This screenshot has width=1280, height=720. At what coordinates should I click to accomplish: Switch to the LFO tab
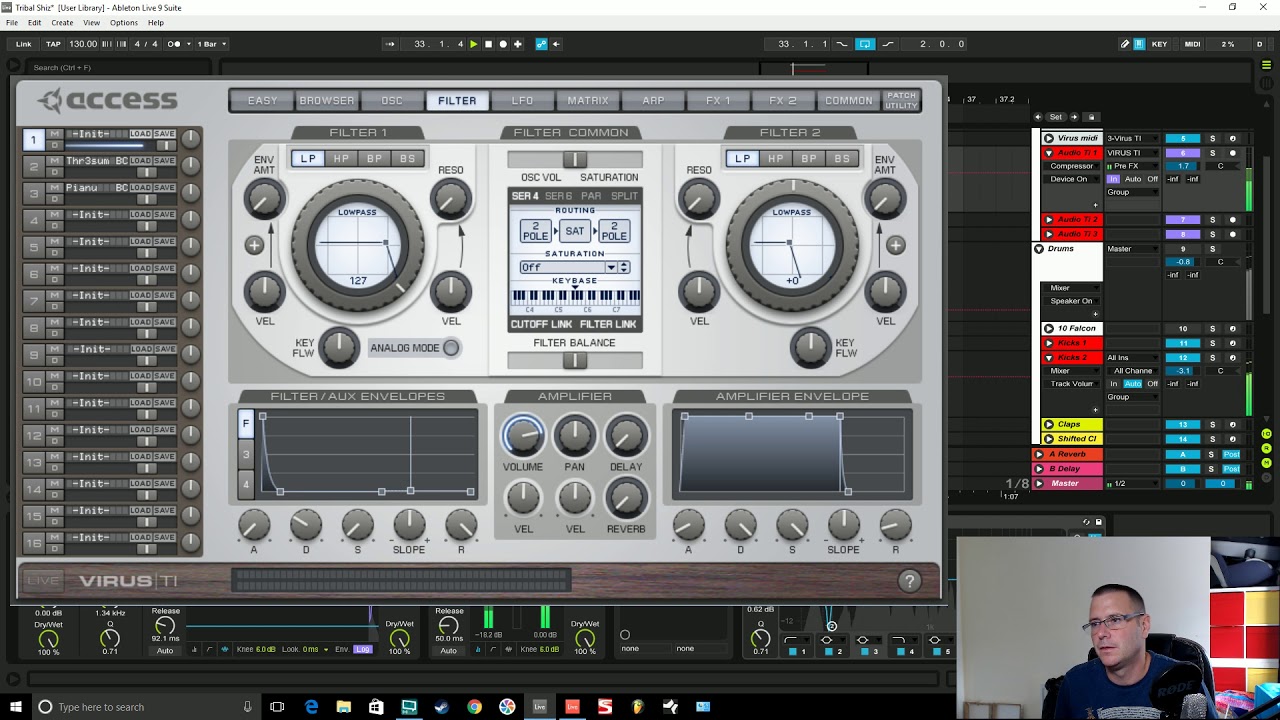click(x=522, y=100)
